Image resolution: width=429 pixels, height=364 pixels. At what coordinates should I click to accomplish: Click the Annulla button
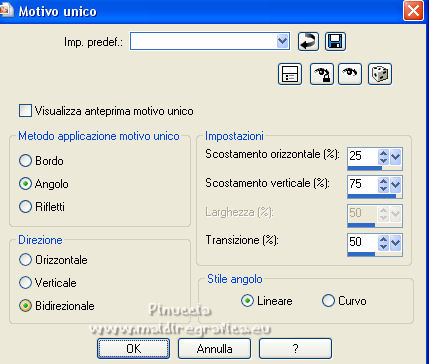click(214, 349)
